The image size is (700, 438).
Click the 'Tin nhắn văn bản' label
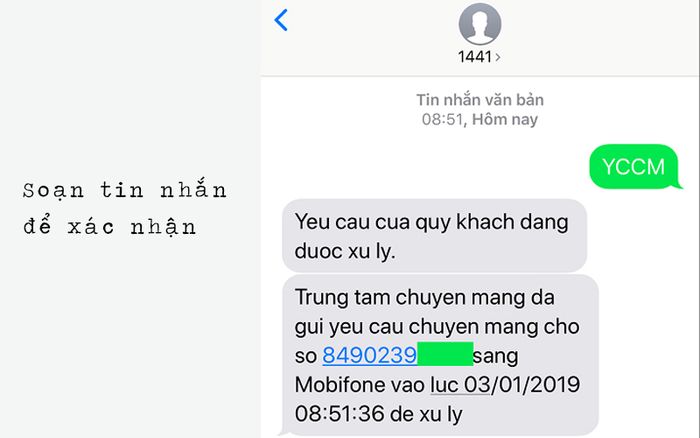click(x=480, y=100)
